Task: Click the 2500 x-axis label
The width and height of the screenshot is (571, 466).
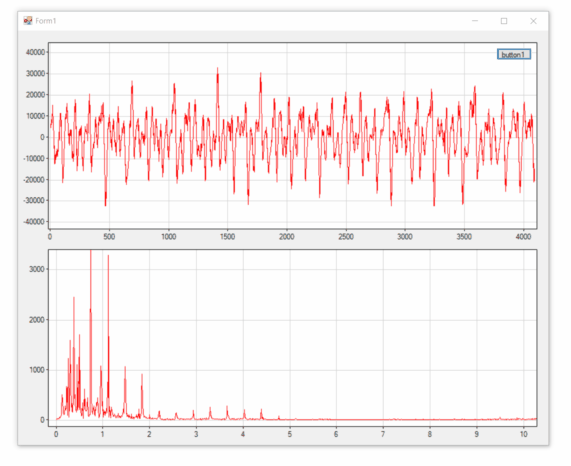Action: coord(346,237)
